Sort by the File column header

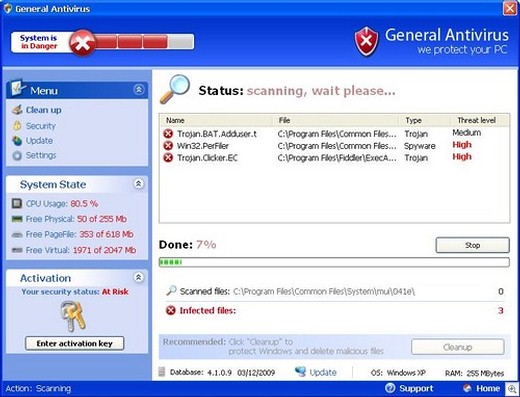point(336,120)
